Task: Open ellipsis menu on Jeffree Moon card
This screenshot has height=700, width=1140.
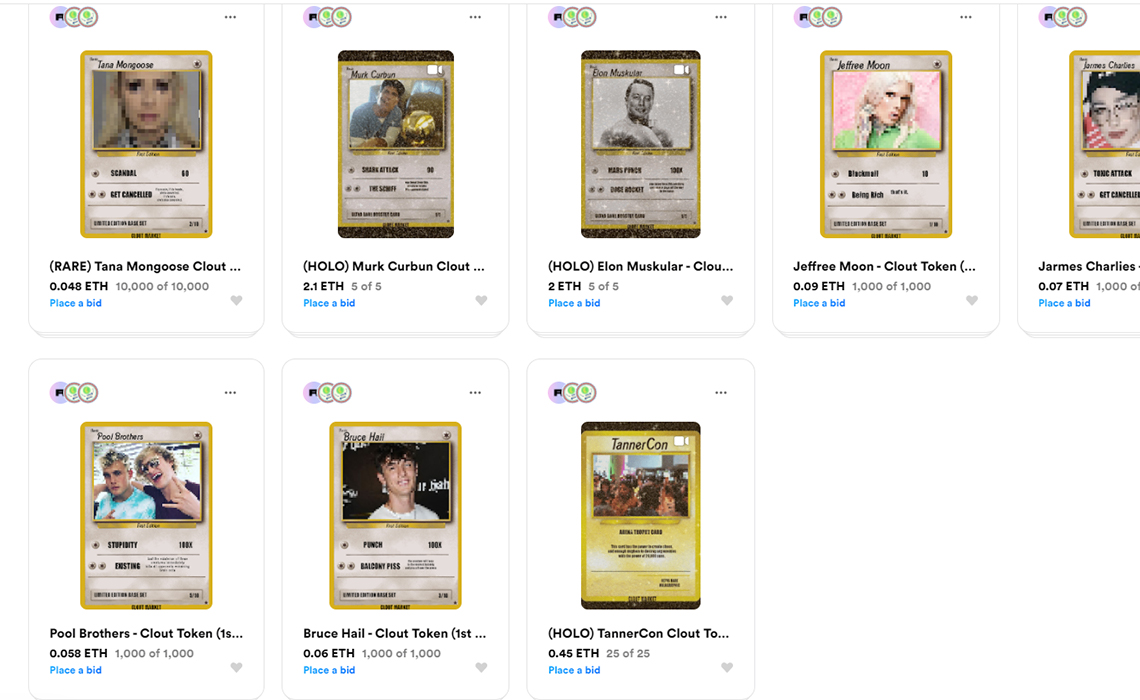Action: click(965, 17)
